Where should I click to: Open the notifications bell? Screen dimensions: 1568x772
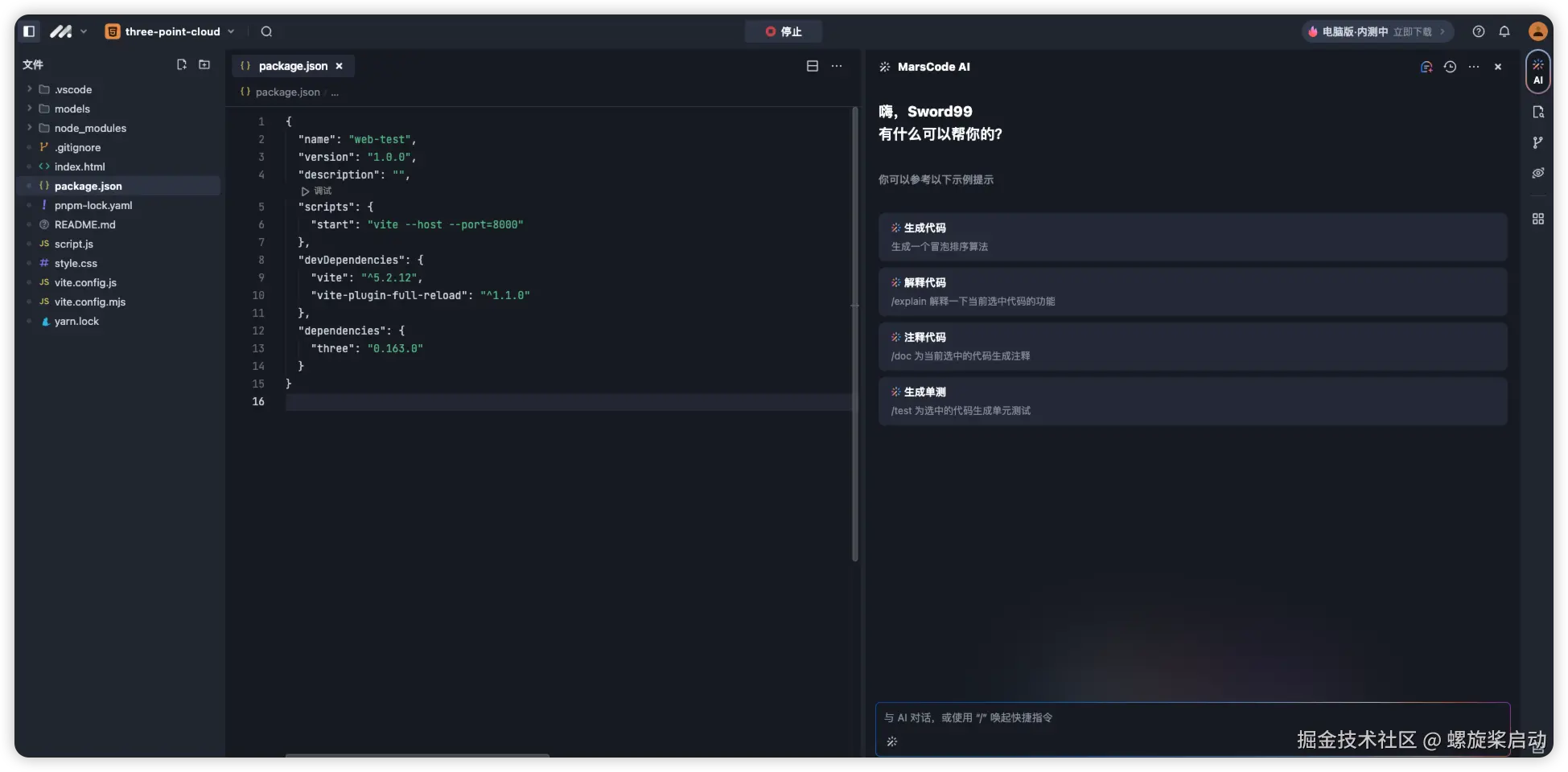[x=1504, y=31]
